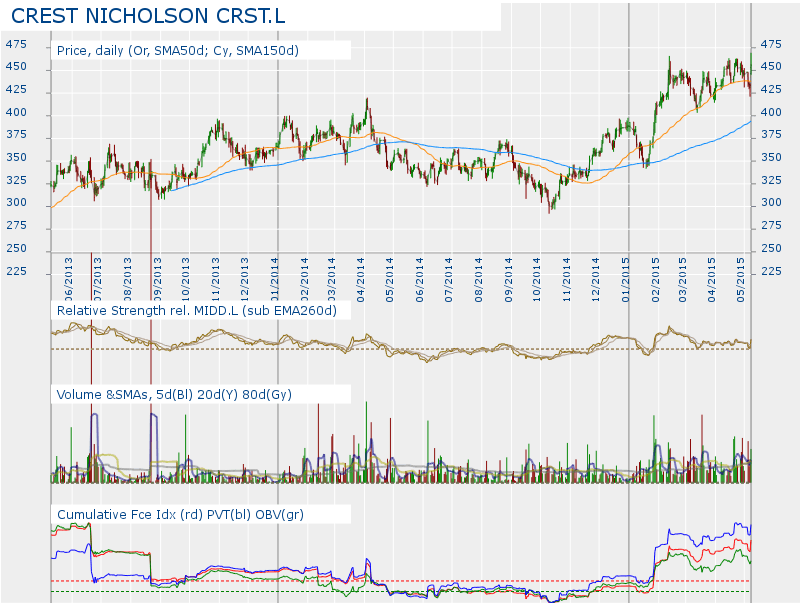Click the 01/2015 date axis label
The width and height of the screenshot is (800, 603).
625,280
